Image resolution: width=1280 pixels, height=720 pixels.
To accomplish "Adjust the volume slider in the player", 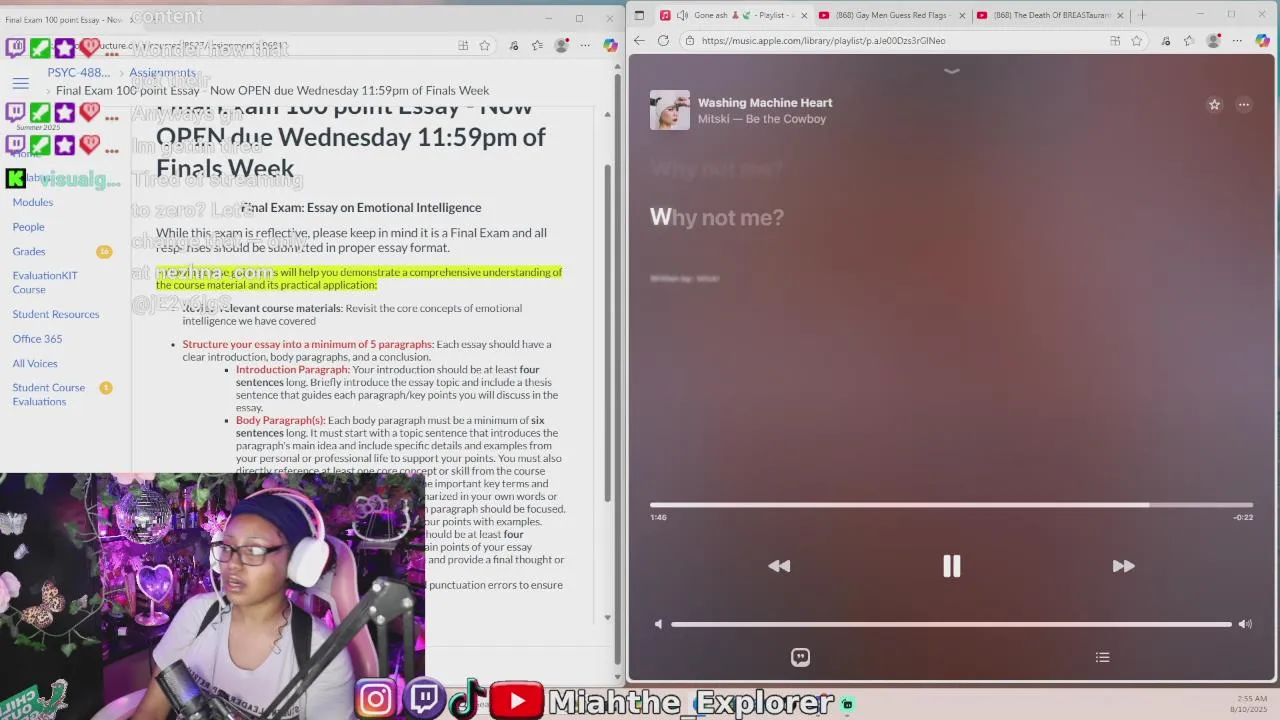I will [951, 624].
